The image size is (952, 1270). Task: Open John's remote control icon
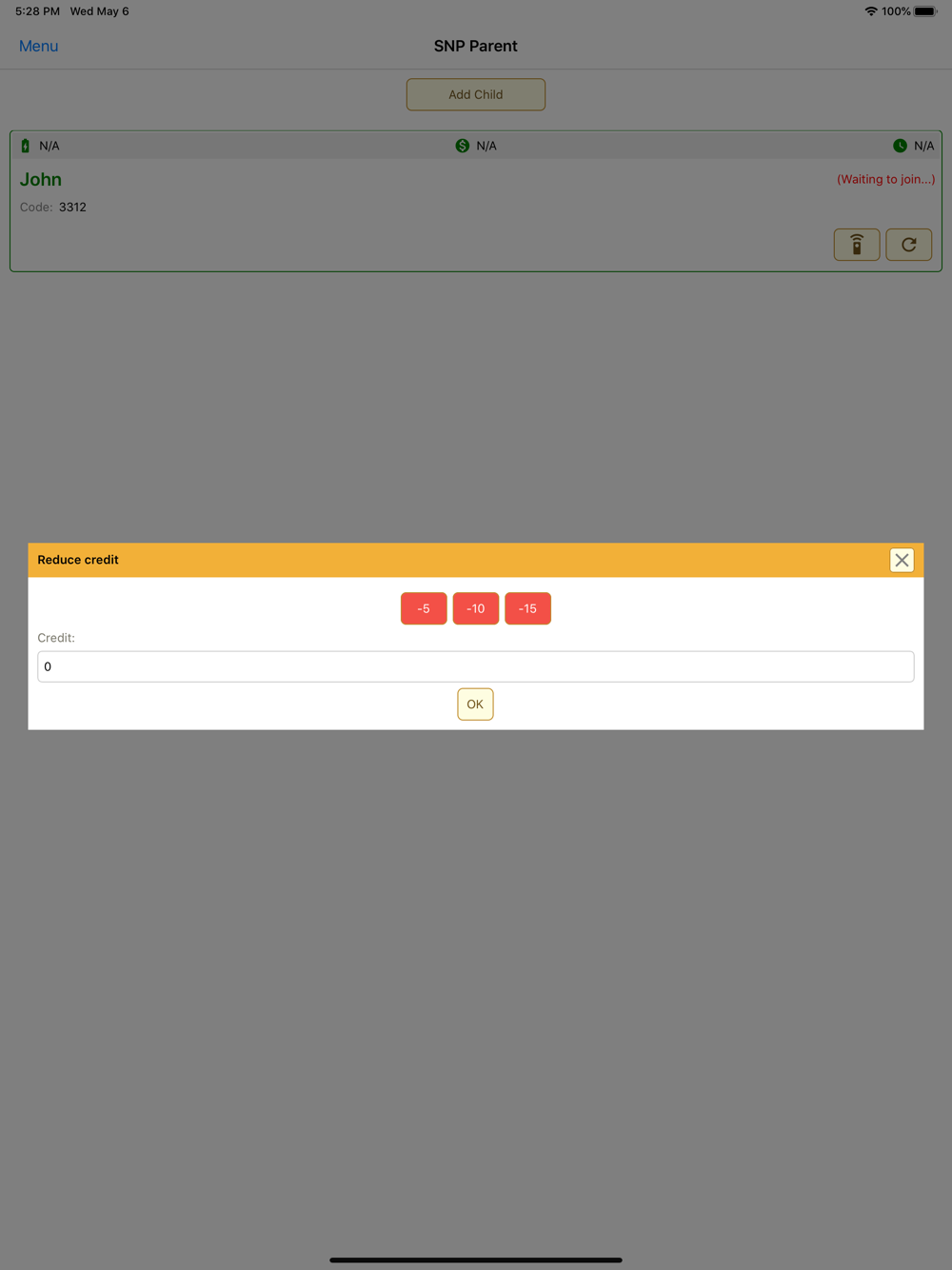[x=857, y=245]
